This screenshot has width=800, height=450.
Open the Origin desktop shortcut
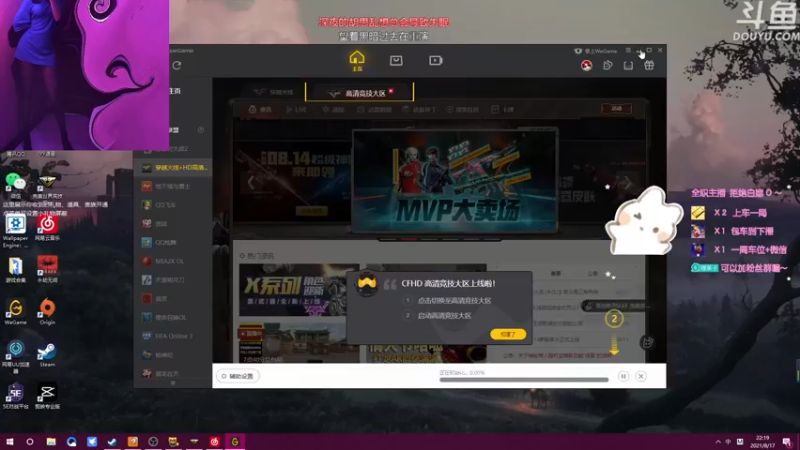47,312
